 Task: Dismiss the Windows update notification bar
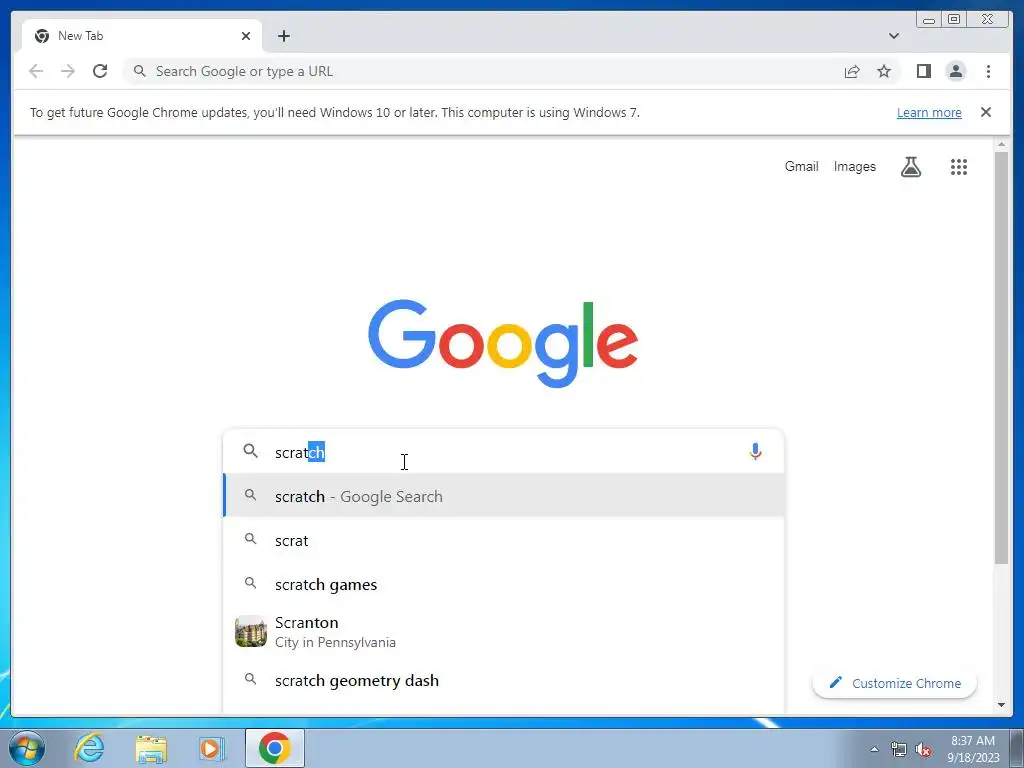(x=985, y=112)
